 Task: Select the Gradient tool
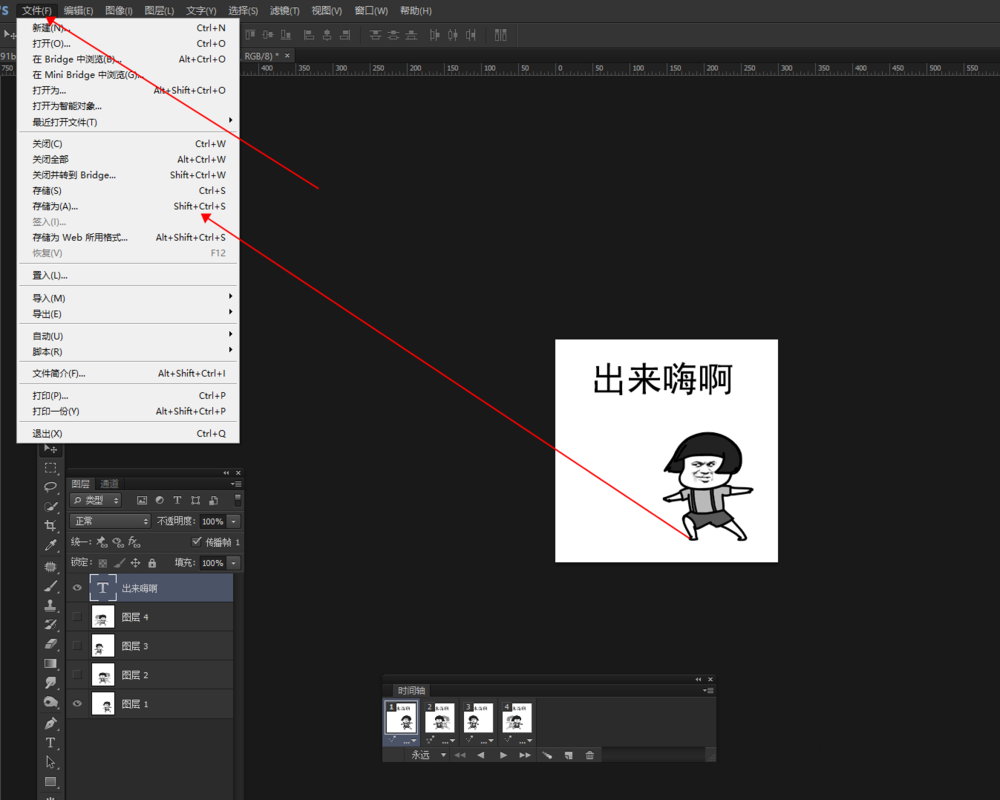(50, 663)
